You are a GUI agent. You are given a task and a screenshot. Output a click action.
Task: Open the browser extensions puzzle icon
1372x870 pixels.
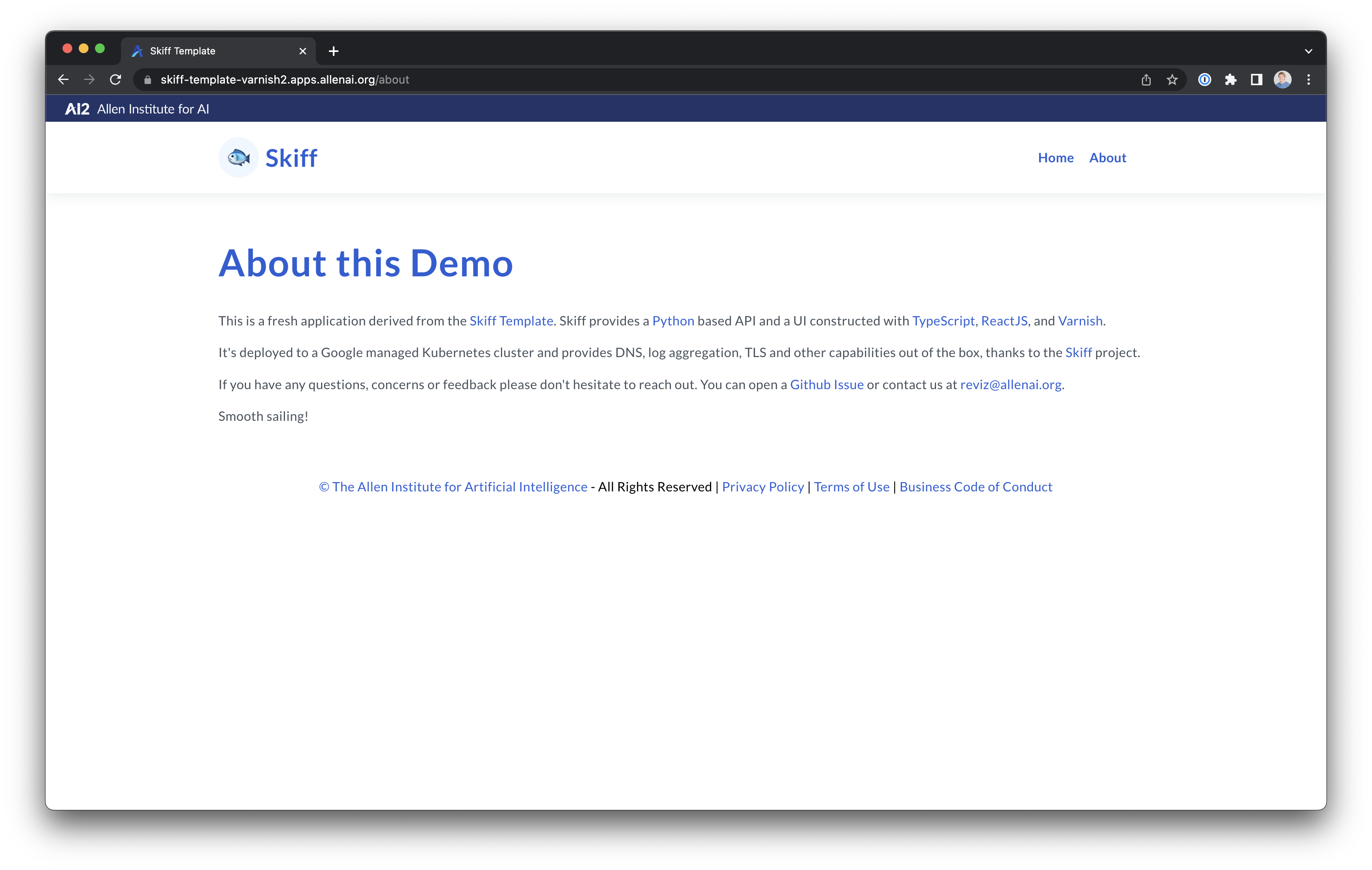1231,79
